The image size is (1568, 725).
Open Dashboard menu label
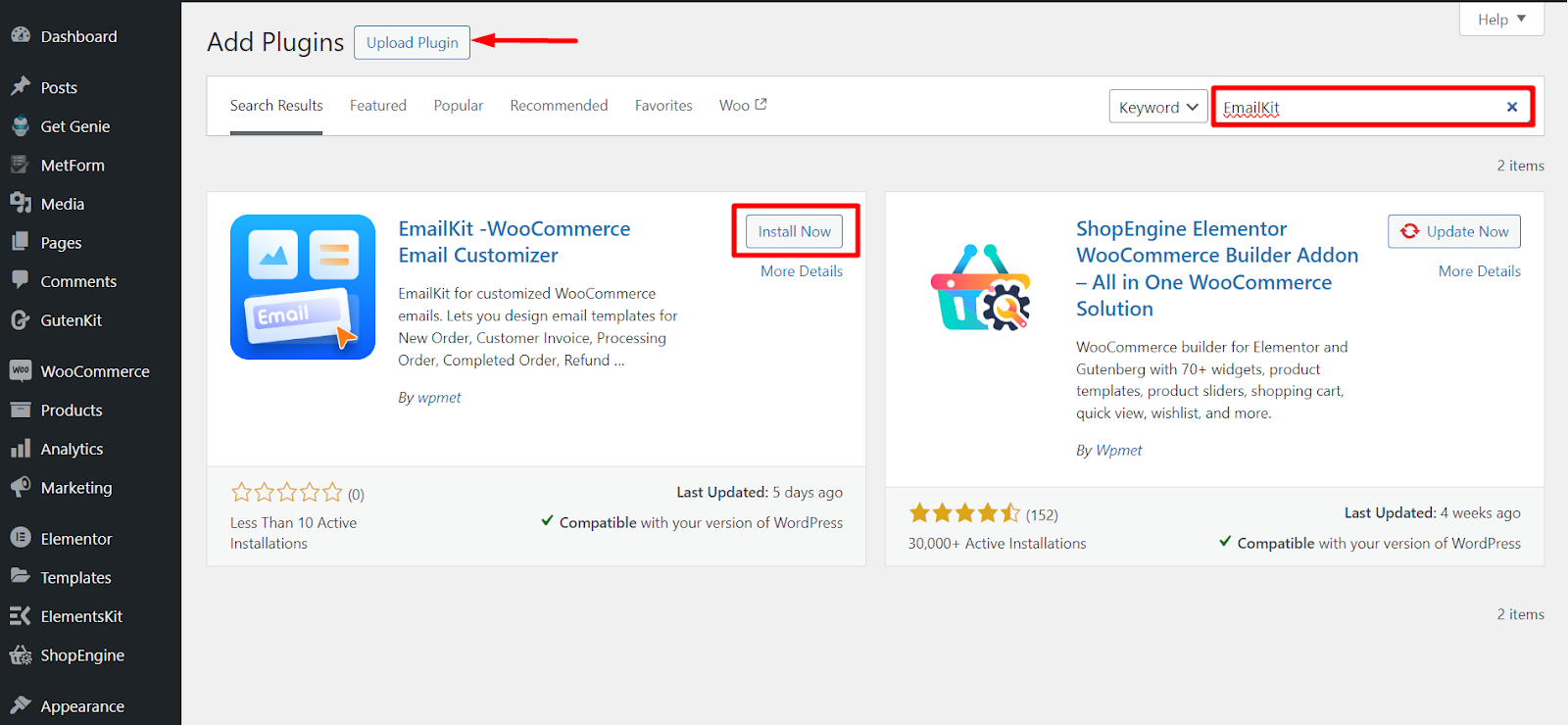point(78,36)
